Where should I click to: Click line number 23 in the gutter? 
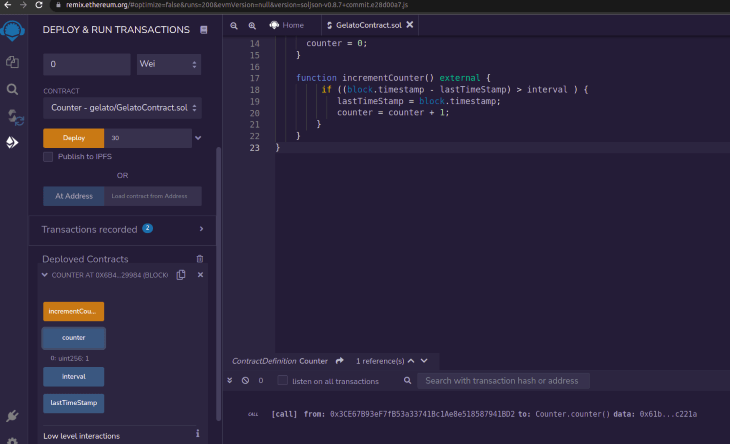click(255, 148)
